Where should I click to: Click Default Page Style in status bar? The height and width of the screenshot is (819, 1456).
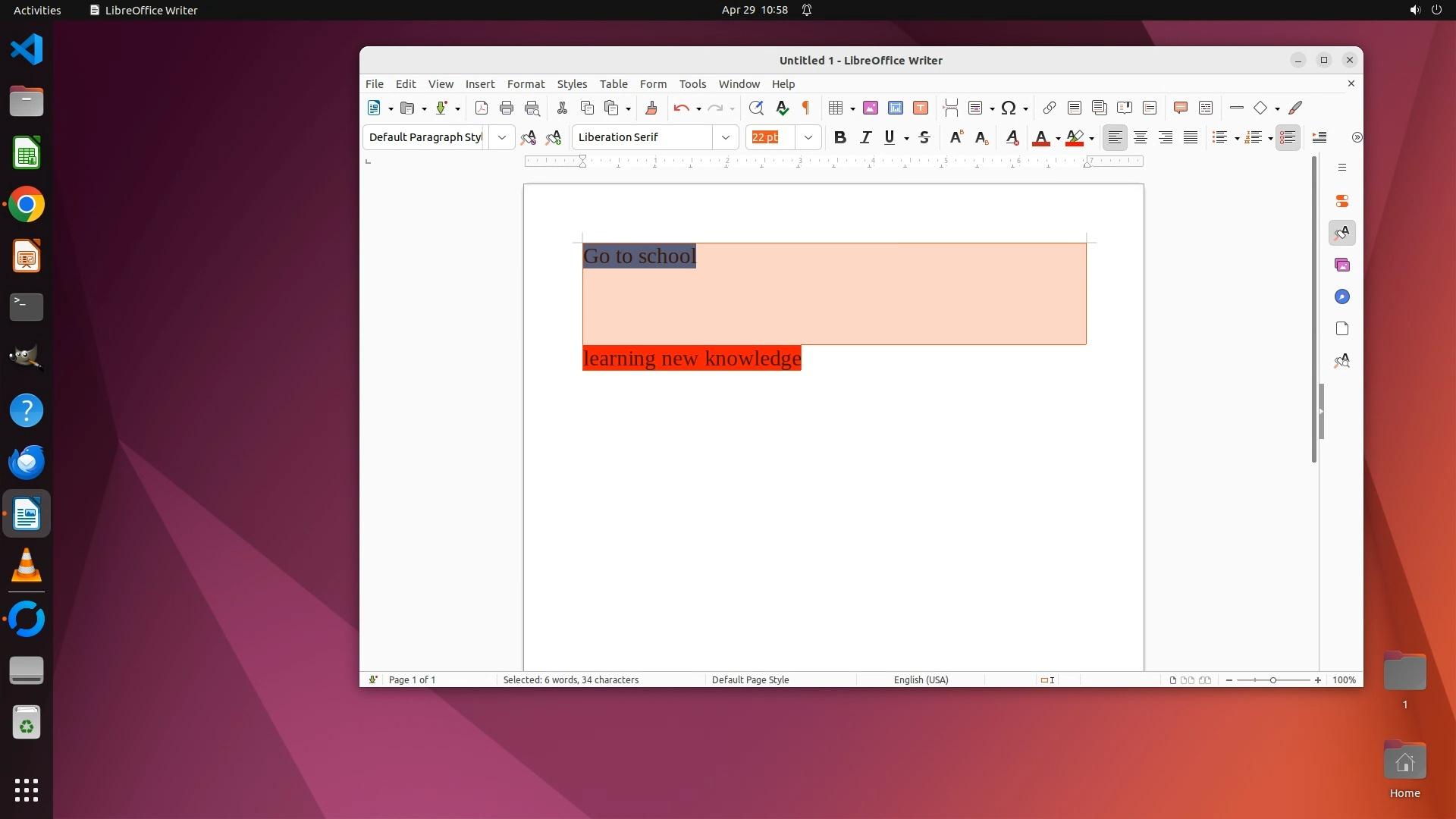[750, 679]
